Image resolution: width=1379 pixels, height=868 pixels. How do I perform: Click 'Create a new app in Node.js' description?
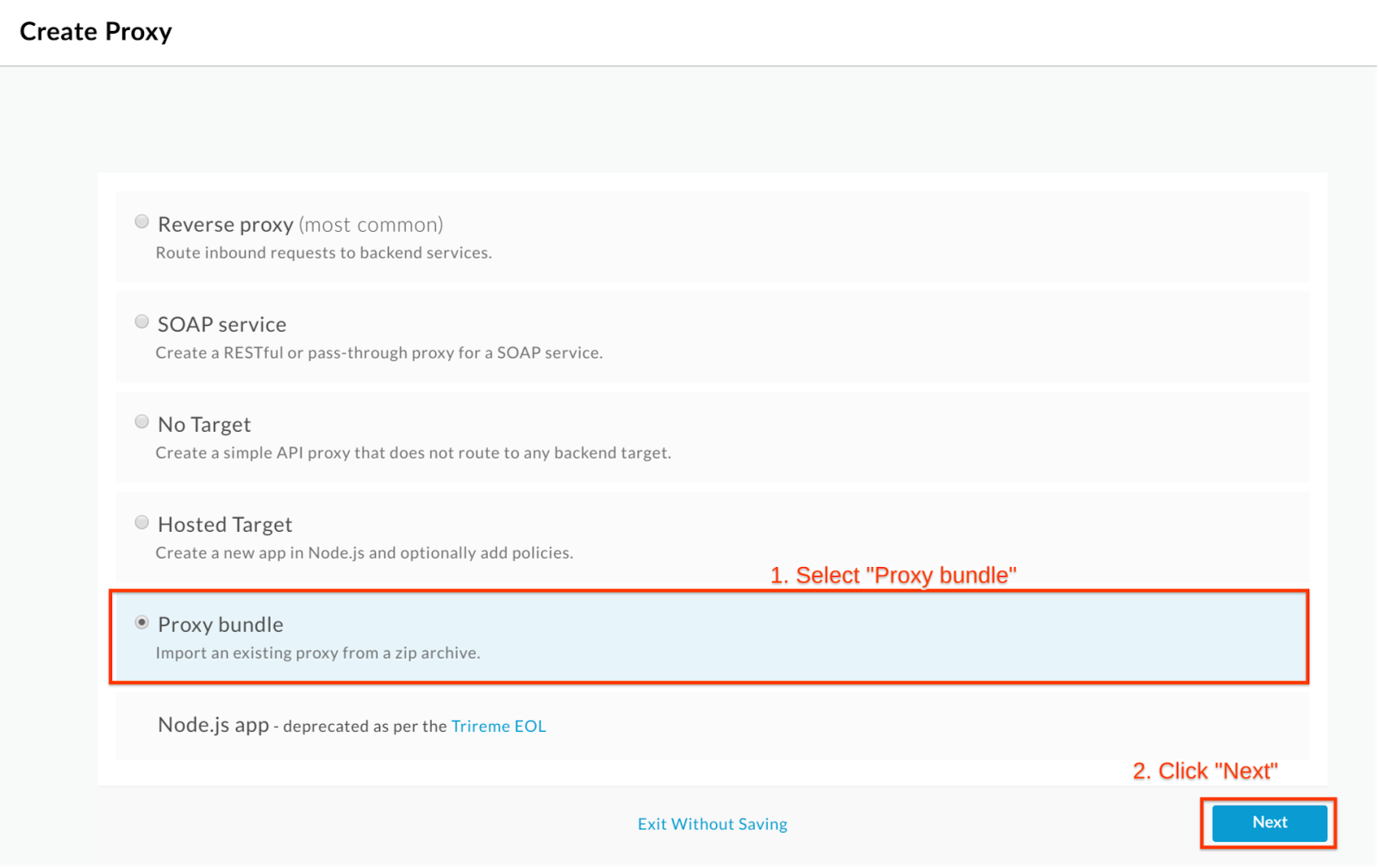[x=364, y=553]
